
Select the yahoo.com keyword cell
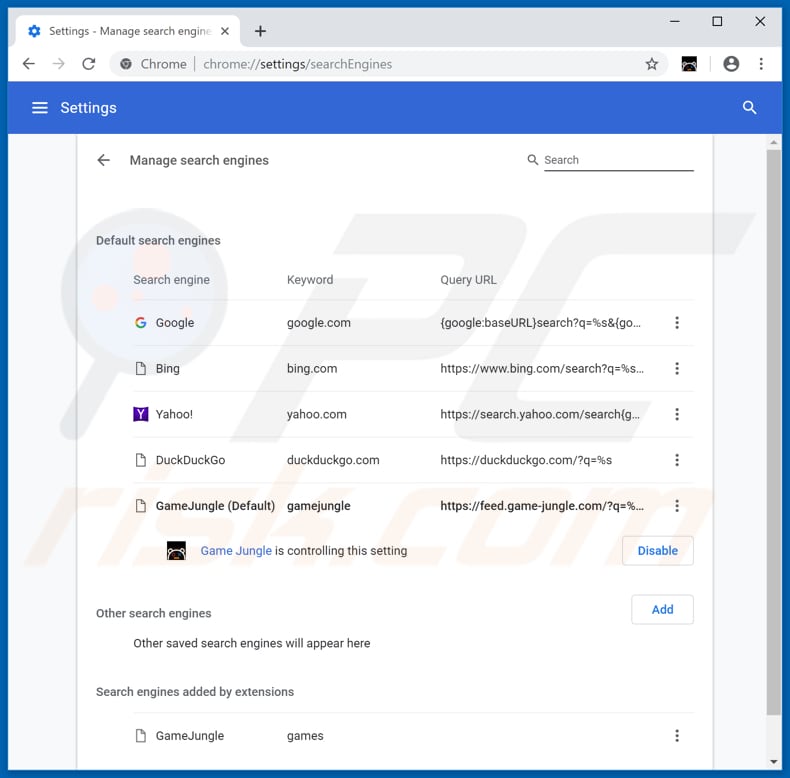point(316,414)
